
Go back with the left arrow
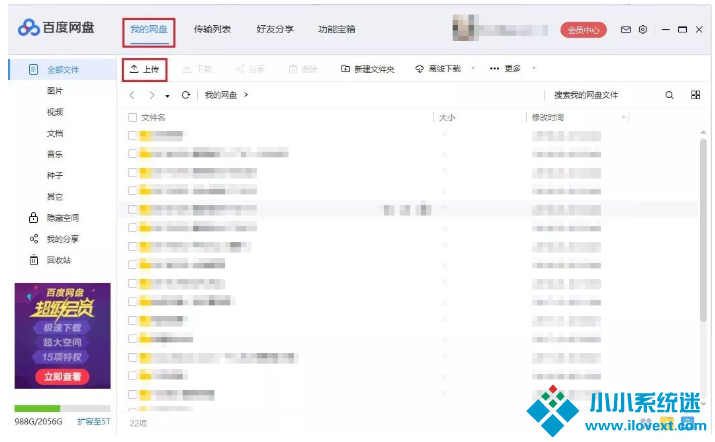(132, 95)
